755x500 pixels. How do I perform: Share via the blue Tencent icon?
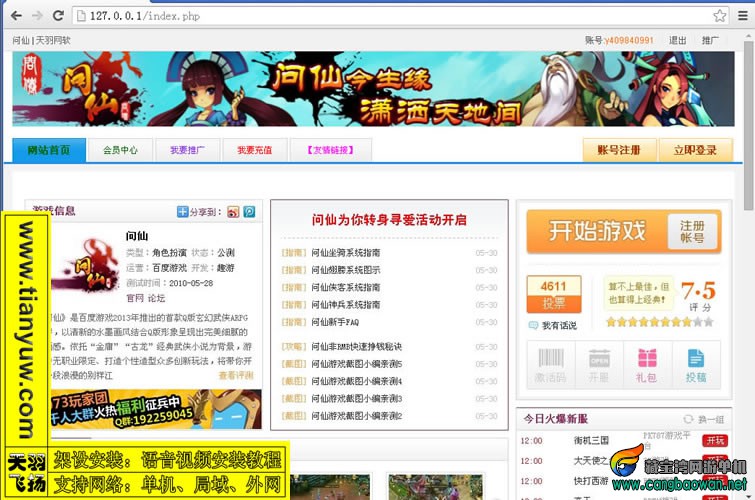coord(249,212)
